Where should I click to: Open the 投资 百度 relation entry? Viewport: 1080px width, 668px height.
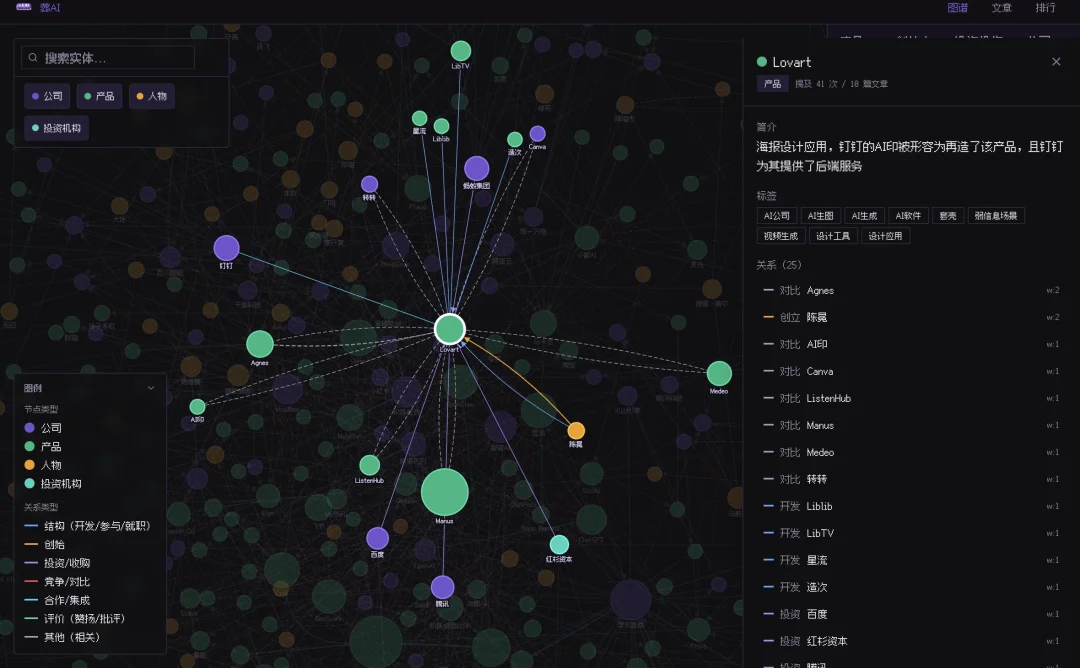[x=817, y=615]
